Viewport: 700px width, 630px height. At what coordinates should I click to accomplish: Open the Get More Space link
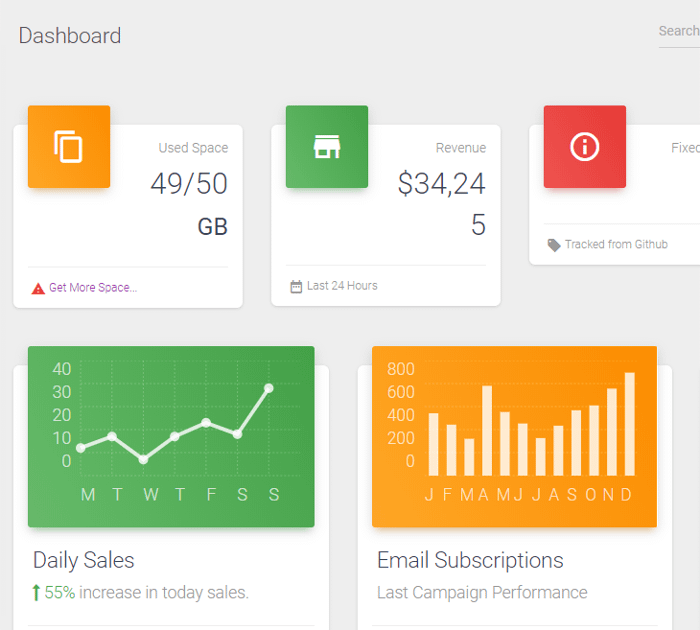point(93,288)
